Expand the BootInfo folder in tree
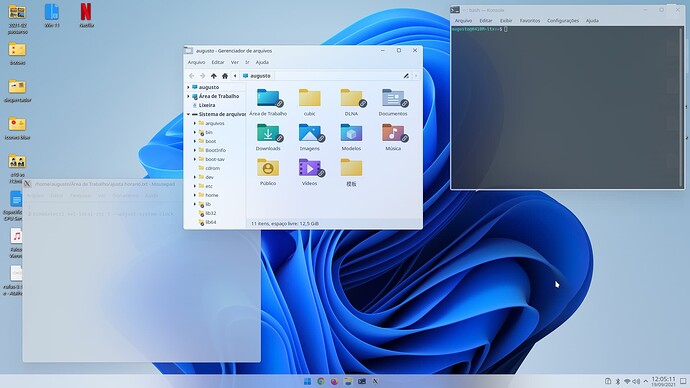690x388 pixels. 195,150
